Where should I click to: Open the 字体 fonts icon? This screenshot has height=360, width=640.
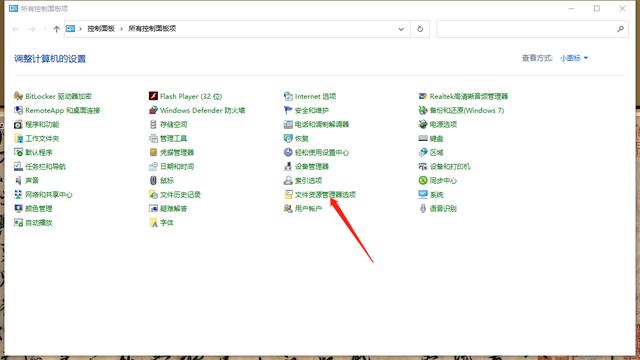click(x=153, y=222)
